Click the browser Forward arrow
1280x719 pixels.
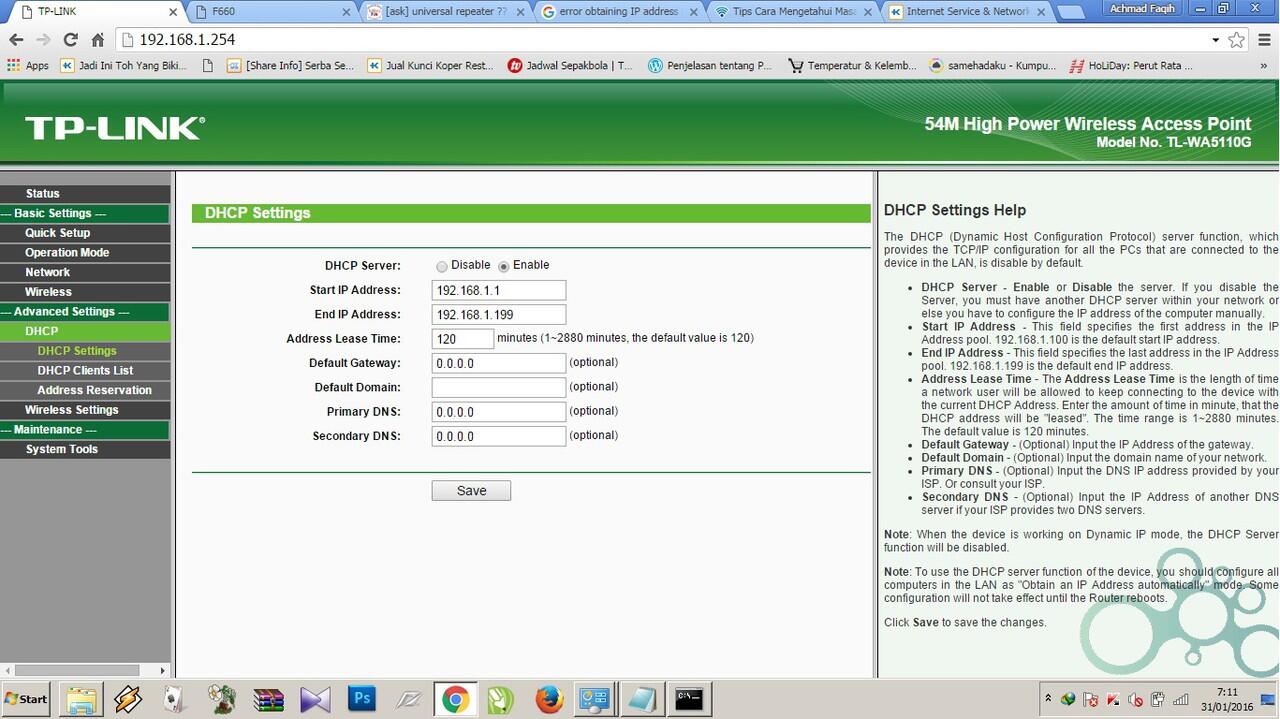(43, 40)
